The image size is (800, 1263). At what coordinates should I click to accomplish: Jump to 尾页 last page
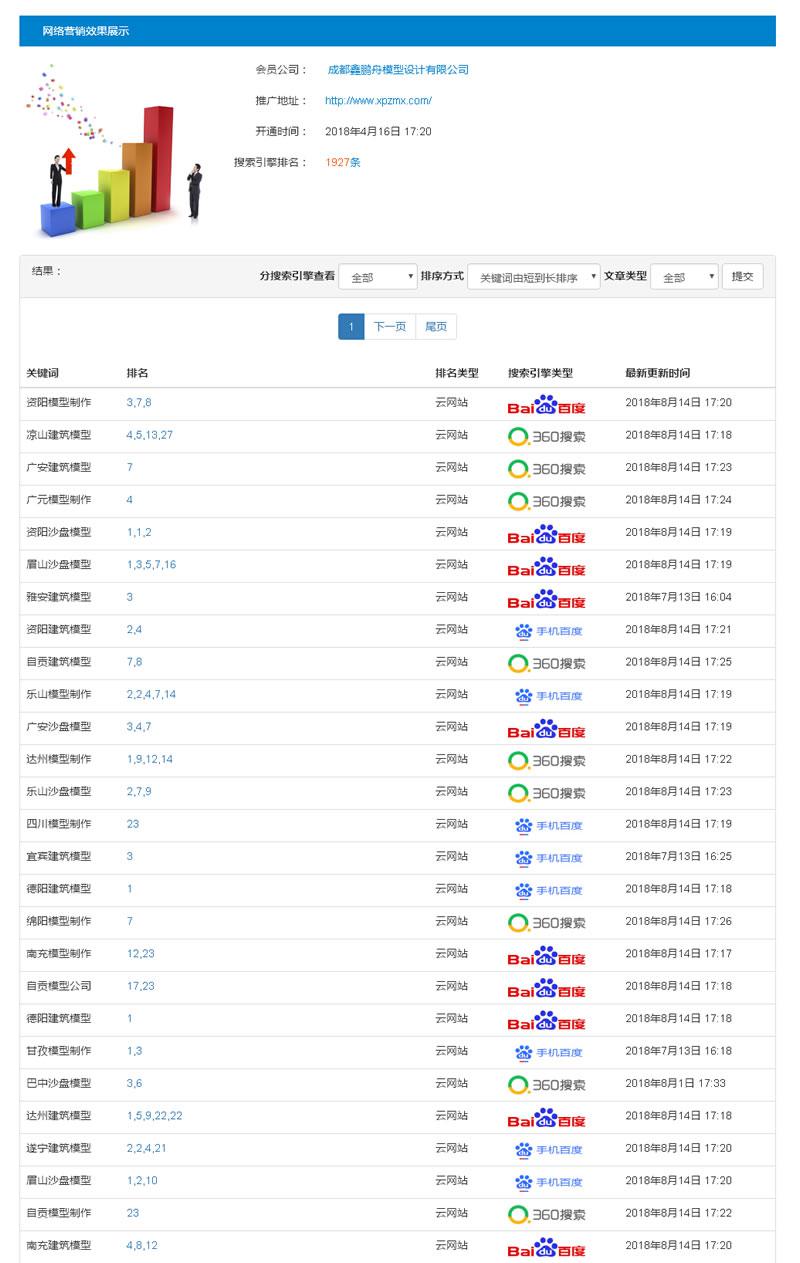pyautogui.click(x=436, y=326)
